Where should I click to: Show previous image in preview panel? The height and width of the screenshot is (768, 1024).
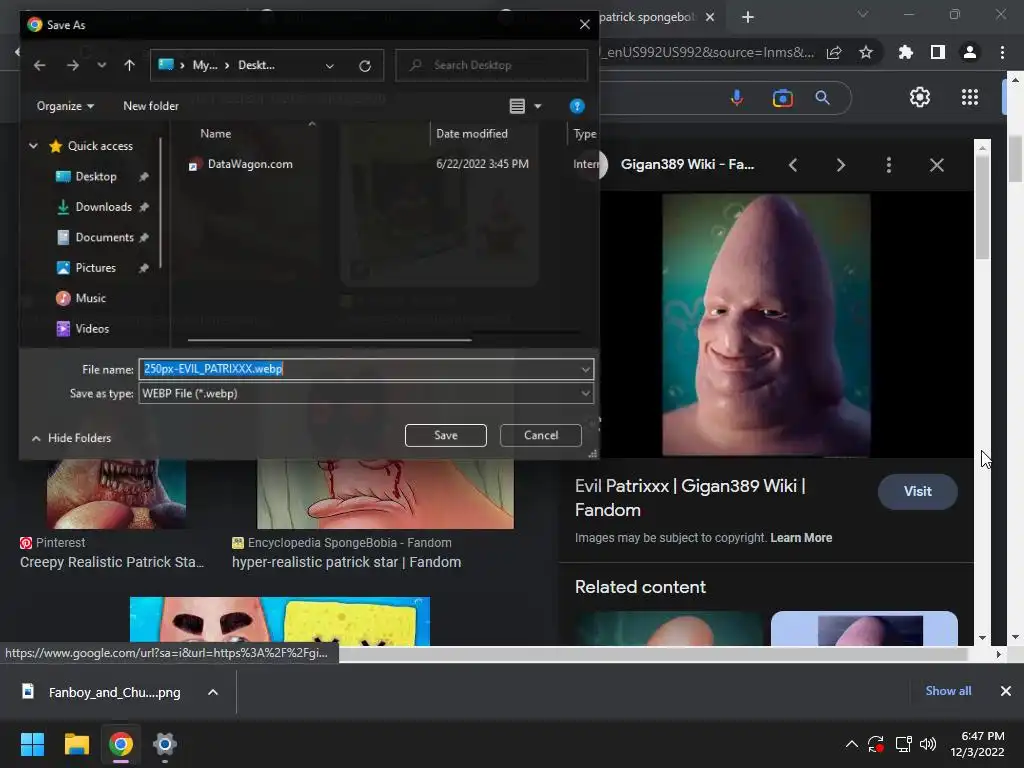click(x=793, y=165)
